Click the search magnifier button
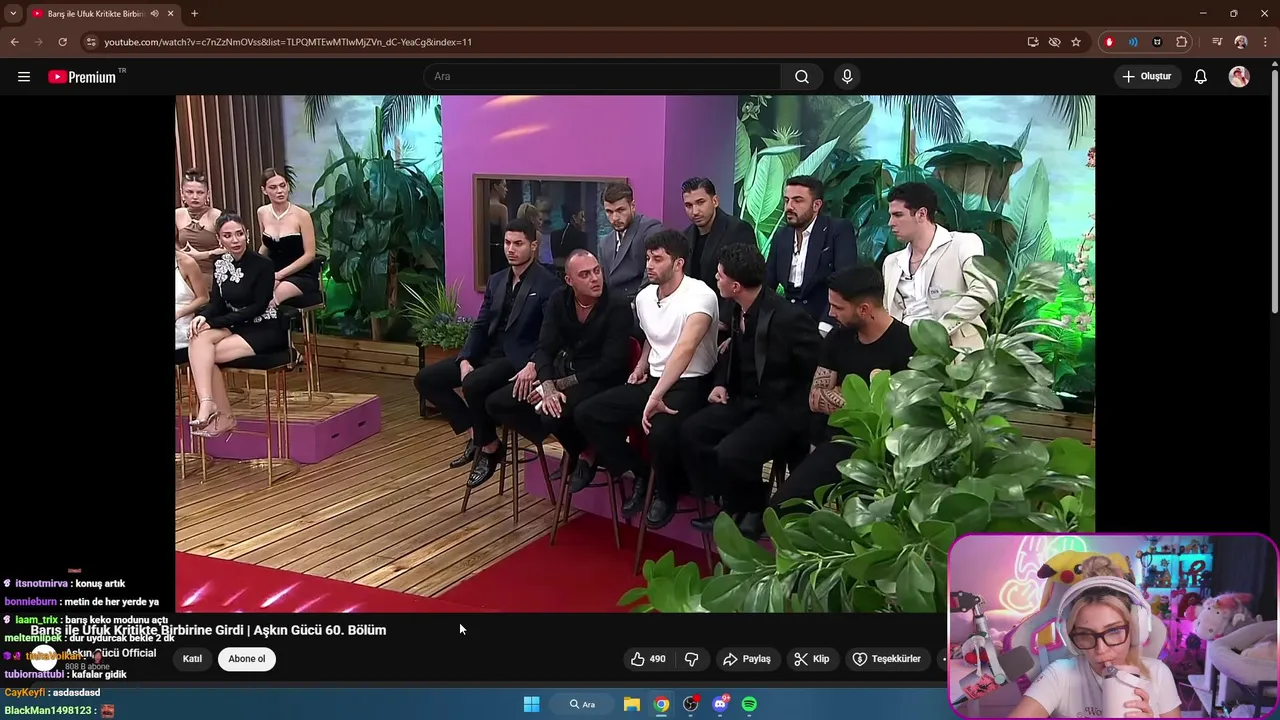The image size is (1280, 720). [x=802, y=77]
